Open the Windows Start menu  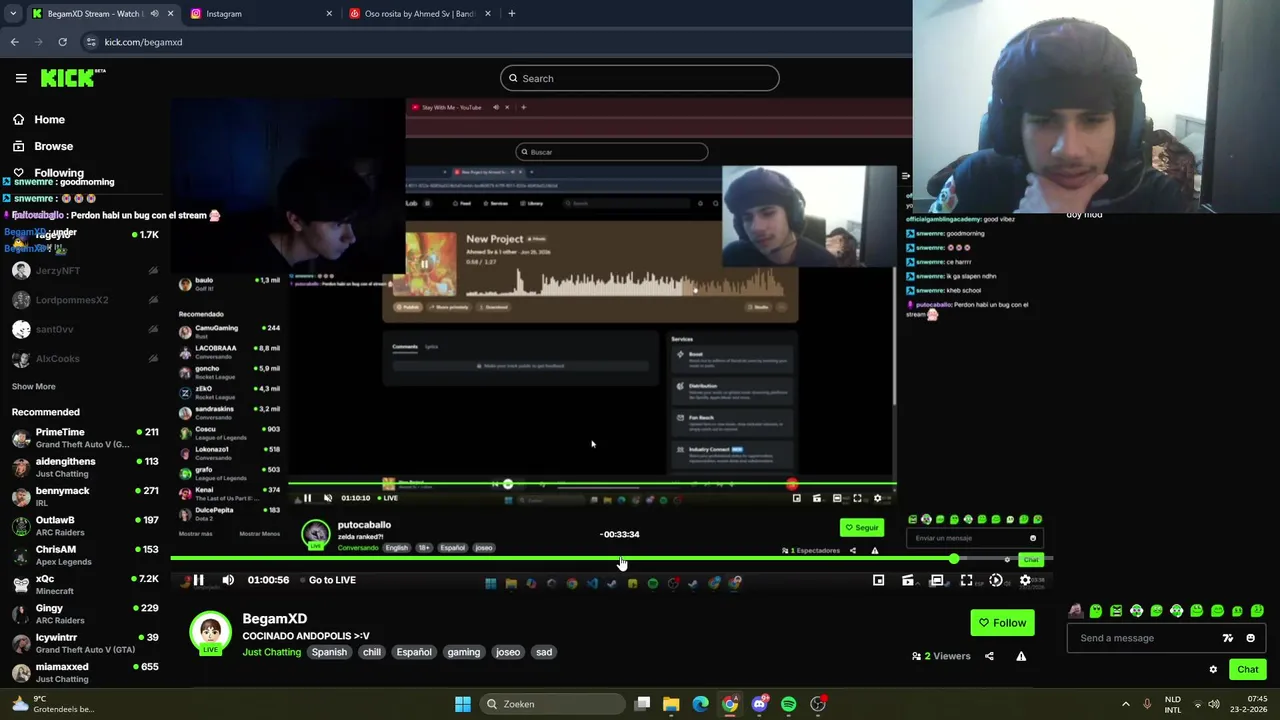[x=463, y=704]
